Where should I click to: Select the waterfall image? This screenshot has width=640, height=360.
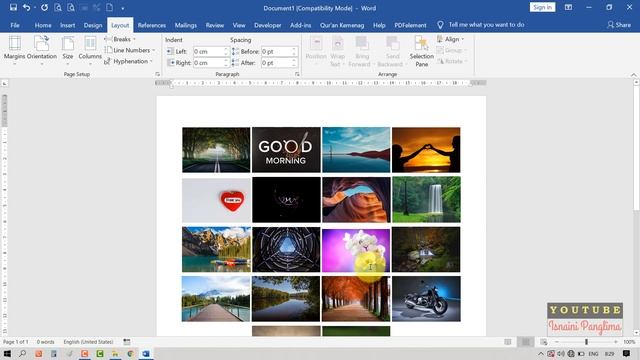tap(426, 200)
